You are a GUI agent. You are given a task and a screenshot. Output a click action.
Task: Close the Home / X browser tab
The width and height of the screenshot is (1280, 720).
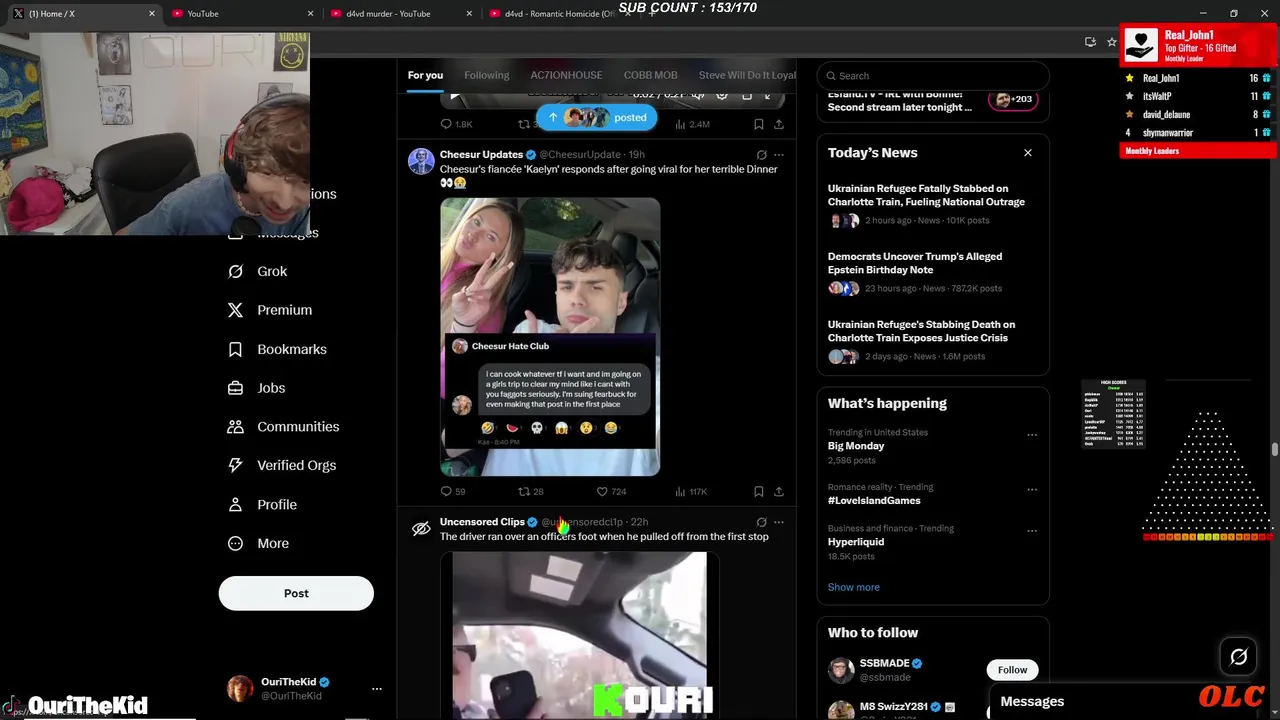[152, 13]
